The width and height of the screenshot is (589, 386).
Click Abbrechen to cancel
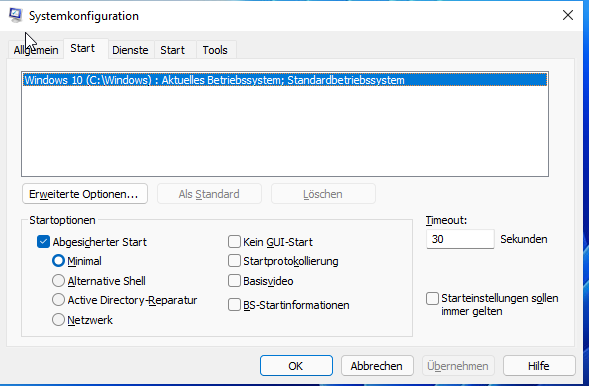[377, 366]
